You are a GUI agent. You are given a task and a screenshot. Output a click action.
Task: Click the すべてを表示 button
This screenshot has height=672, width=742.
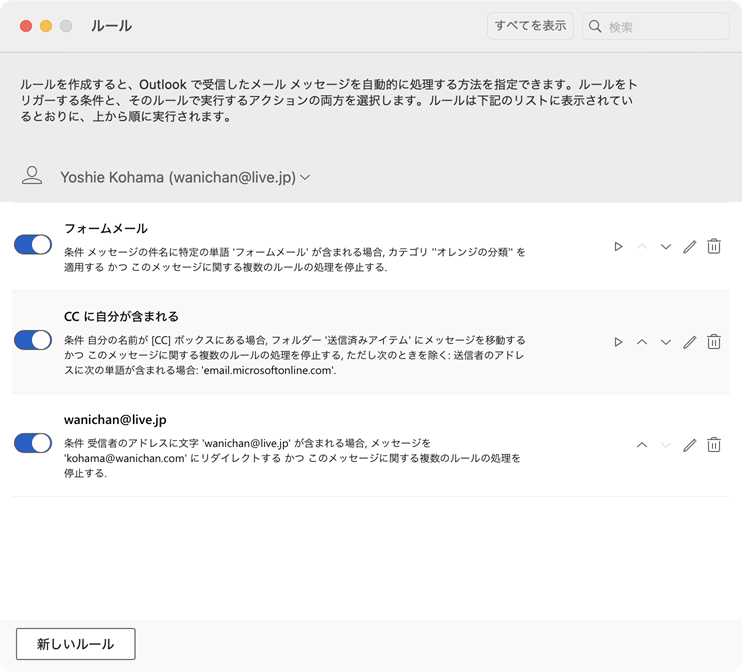(x=531, y=26)
